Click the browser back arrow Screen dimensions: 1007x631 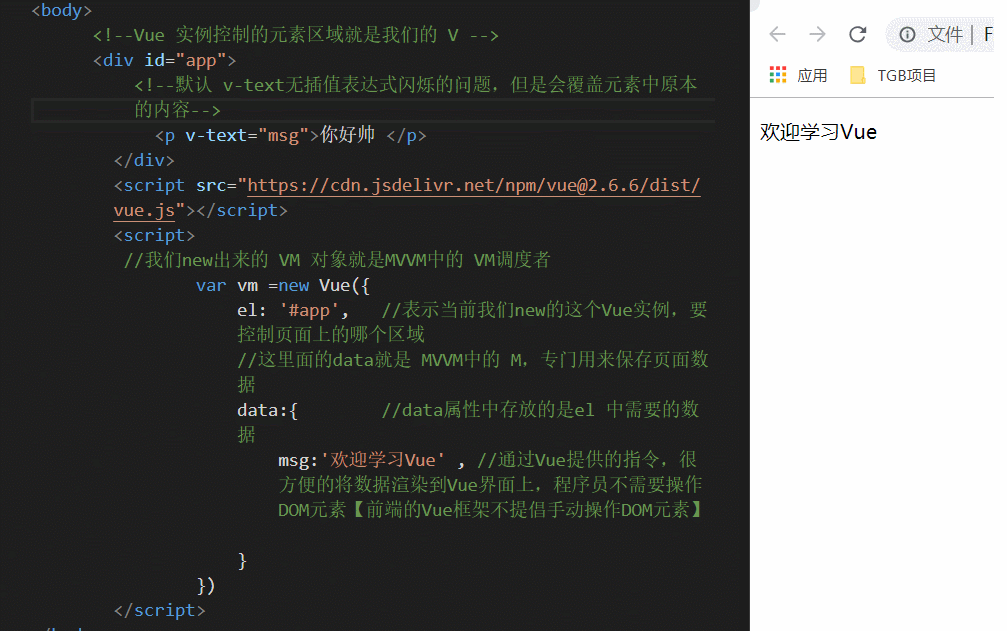tap(777, 34)
